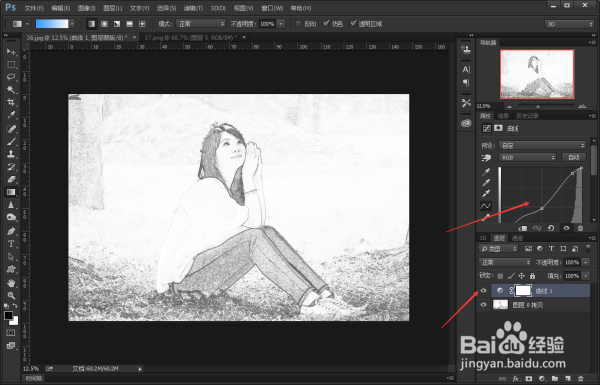Choose the radial gradient style
This screenshot has width=600, height=385.
[x=104, y=24]
